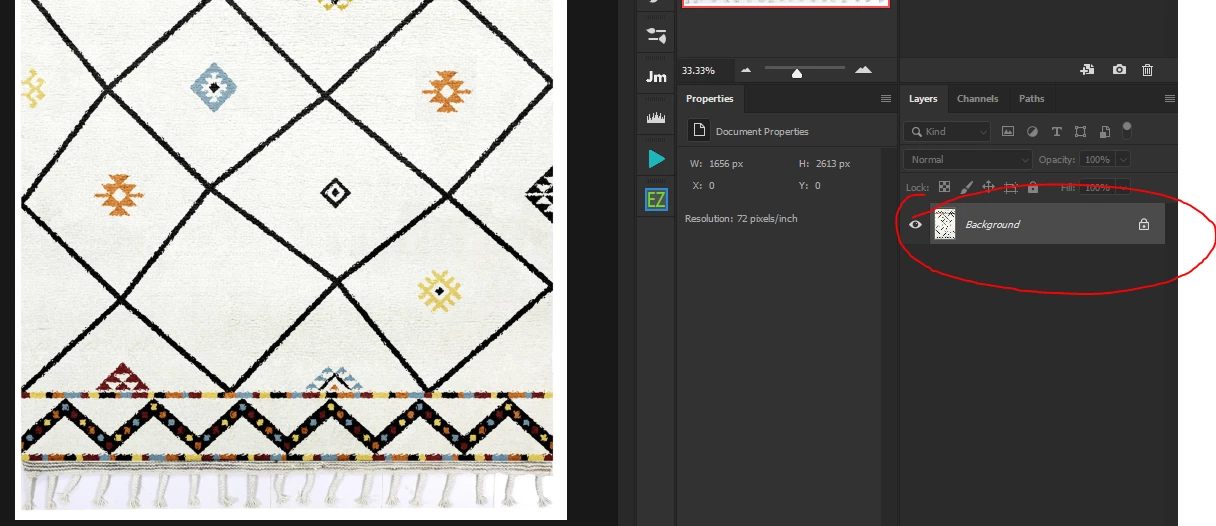Click the Document Properties page icon

coord(699,131)
